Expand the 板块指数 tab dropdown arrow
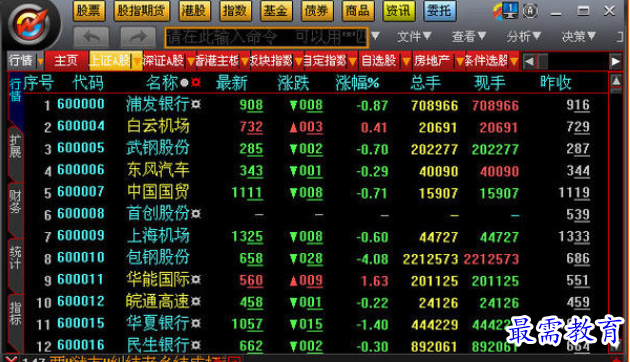This screenshot has width=630, height=362. 299,61
